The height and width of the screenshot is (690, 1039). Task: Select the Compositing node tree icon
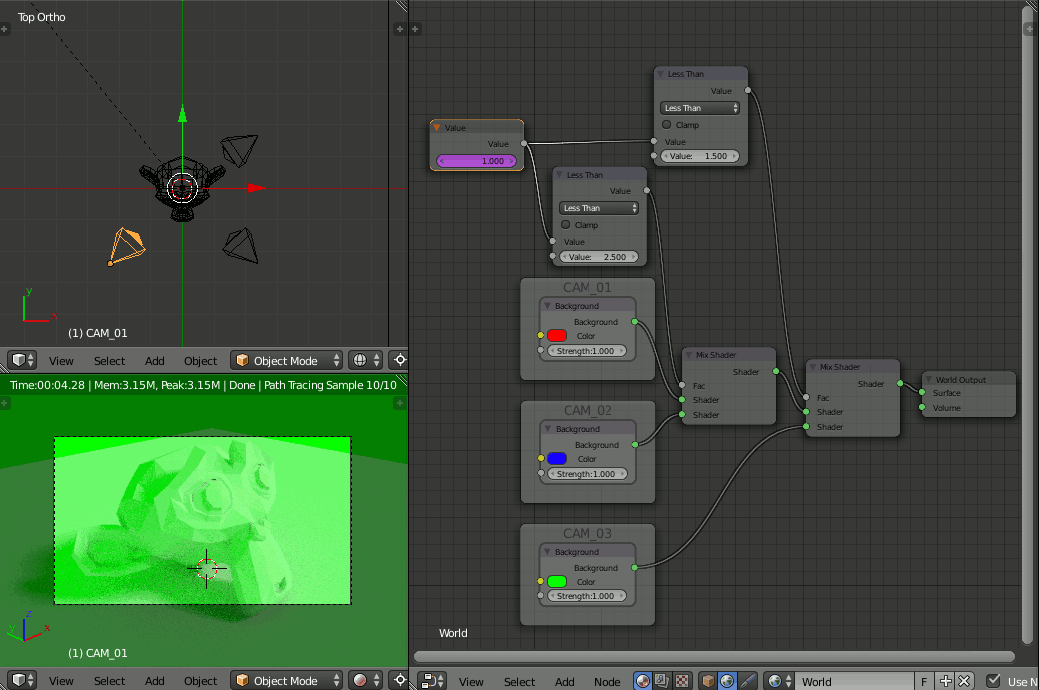tap(659, 681)
